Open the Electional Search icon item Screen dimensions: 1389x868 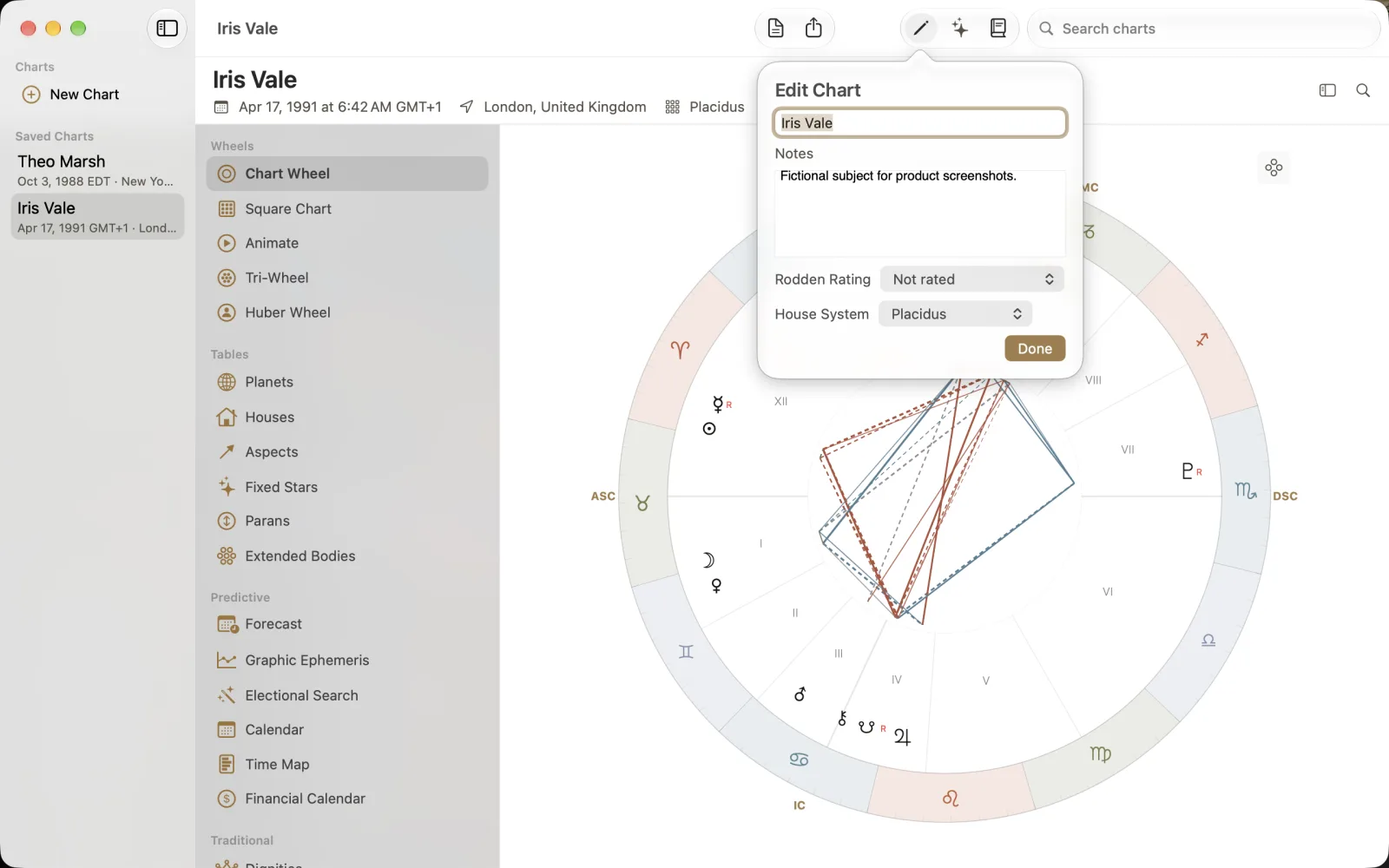pos(227,695)
